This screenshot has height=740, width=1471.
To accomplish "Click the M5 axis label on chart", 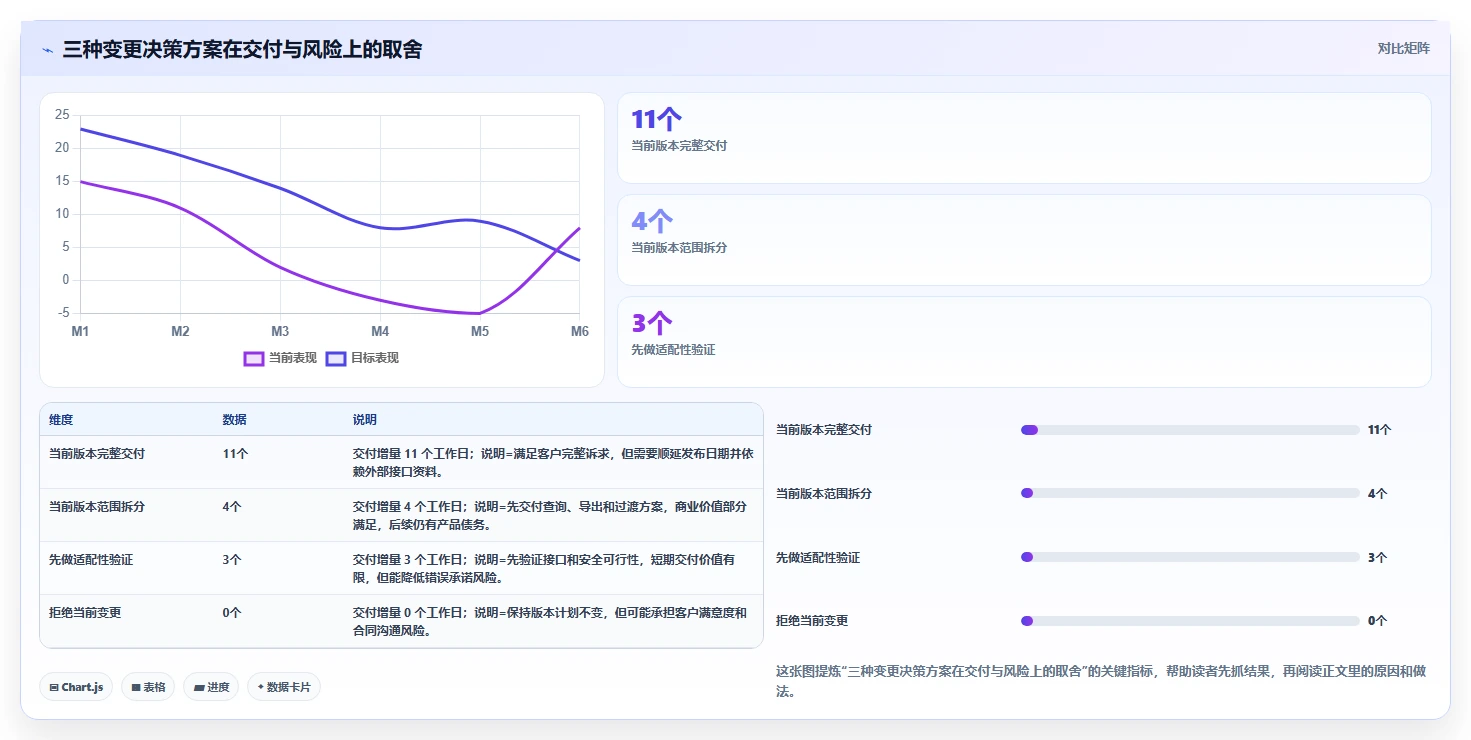I will point(480,331).
